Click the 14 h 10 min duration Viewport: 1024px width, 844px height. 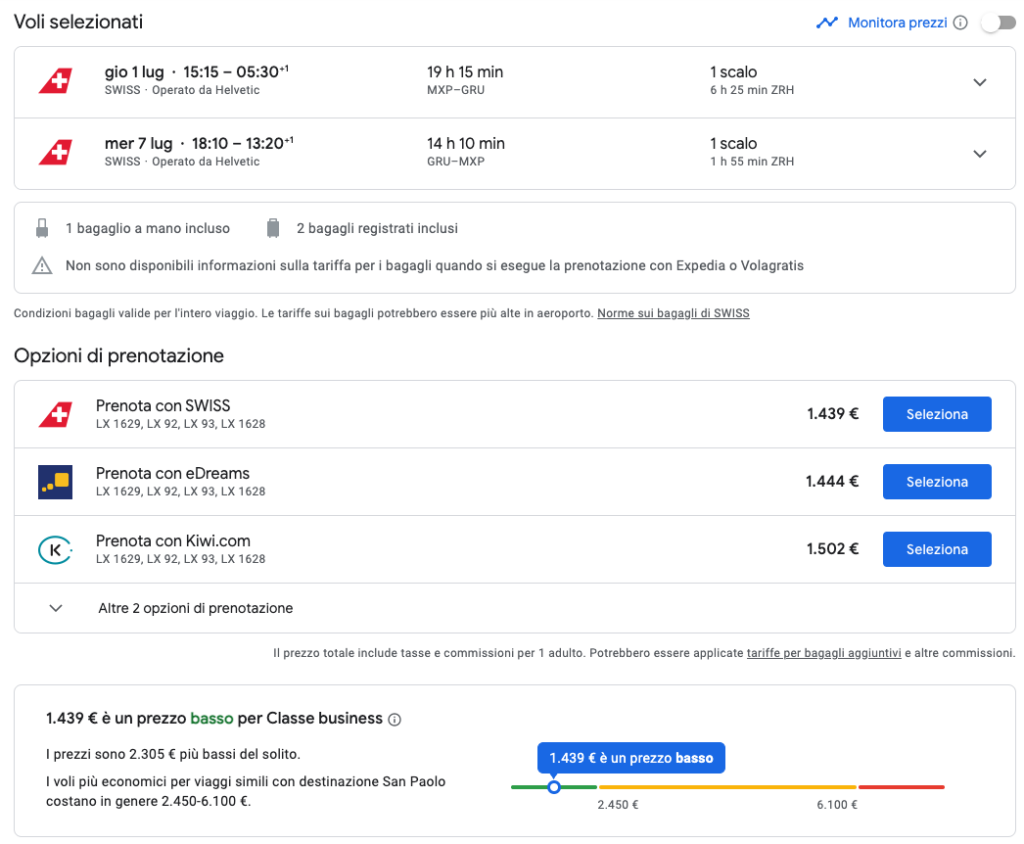(x=466, y=143)
